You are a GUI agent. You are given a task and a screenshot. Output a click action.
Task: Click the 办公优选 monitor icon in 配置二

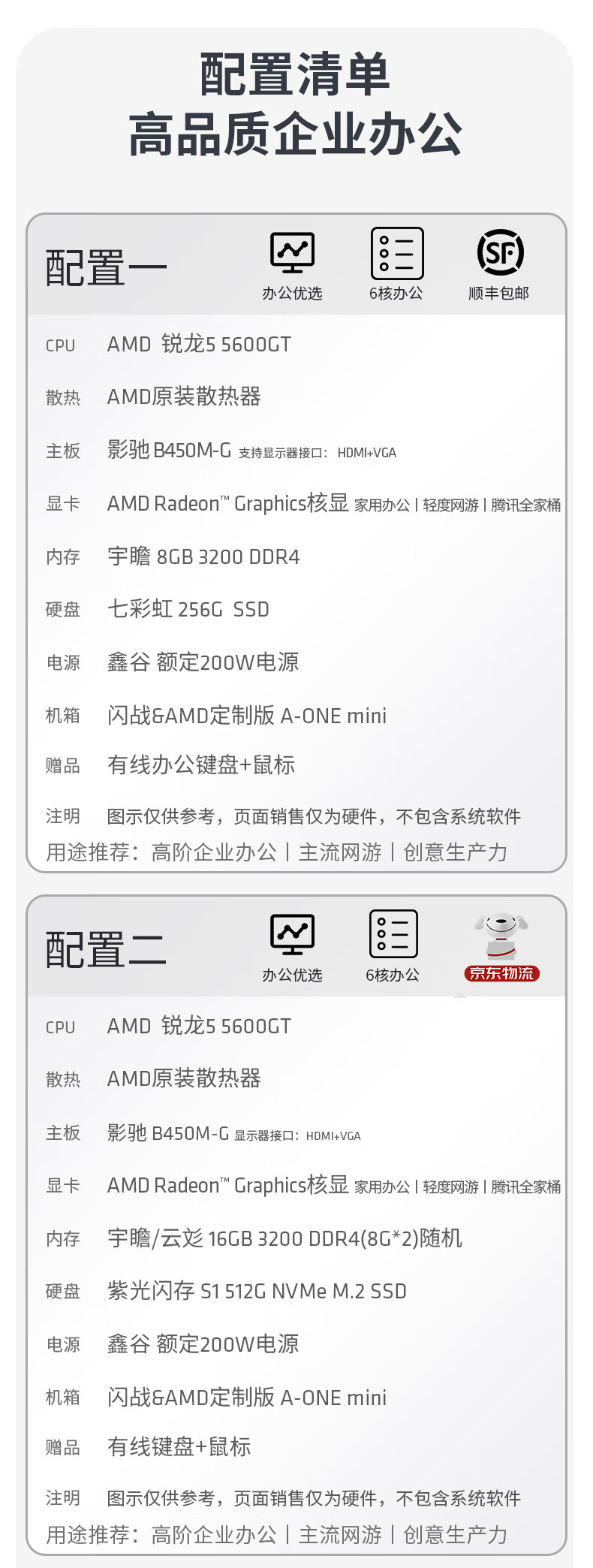click(x=292, y=934)
